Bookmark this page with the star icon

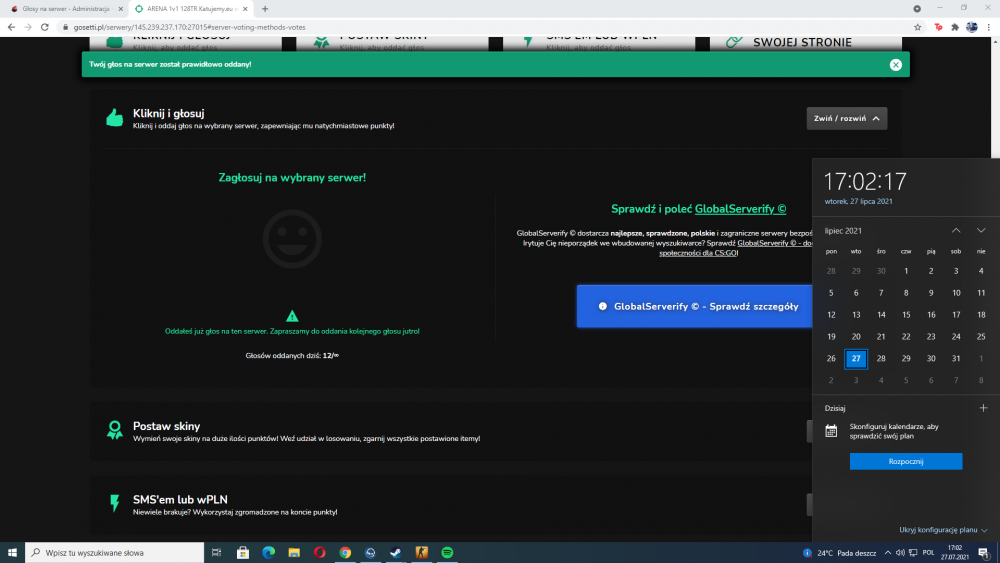pyautogui.click(x=917, y=27)
